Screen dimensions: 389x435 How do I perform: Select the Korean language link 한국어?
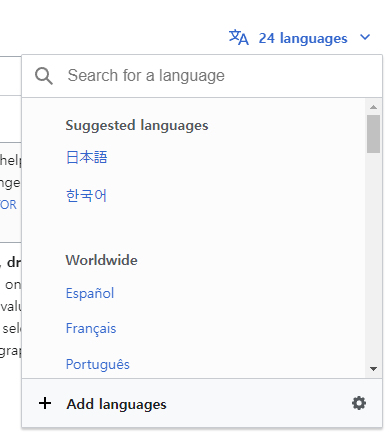click(x=86, y=195)
